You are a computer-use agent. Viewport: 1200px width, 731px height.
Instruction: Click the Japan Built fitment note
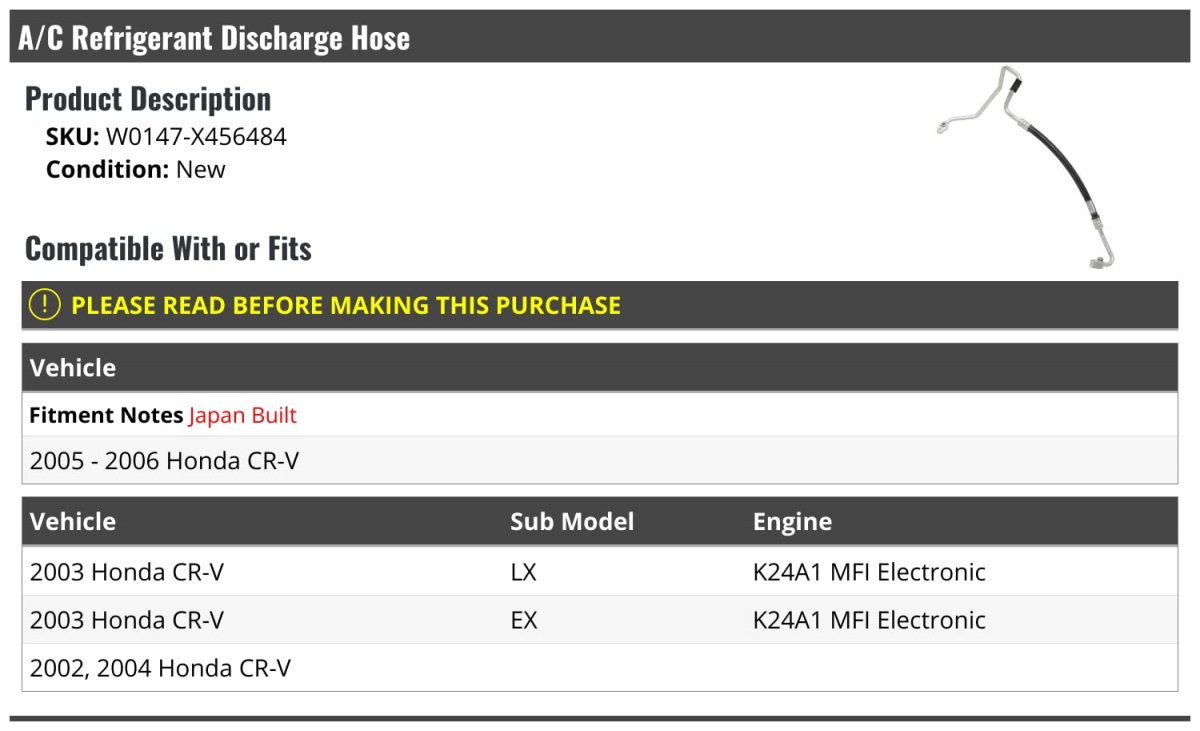point(243,415)
